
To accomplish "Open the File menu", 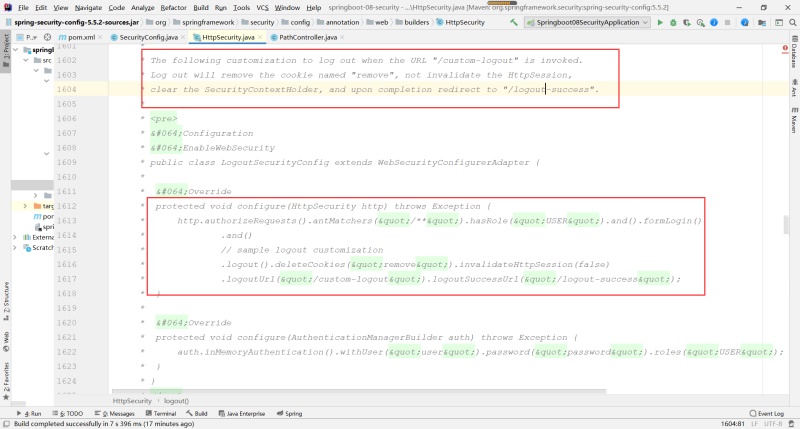I will [x=23, y=8].
